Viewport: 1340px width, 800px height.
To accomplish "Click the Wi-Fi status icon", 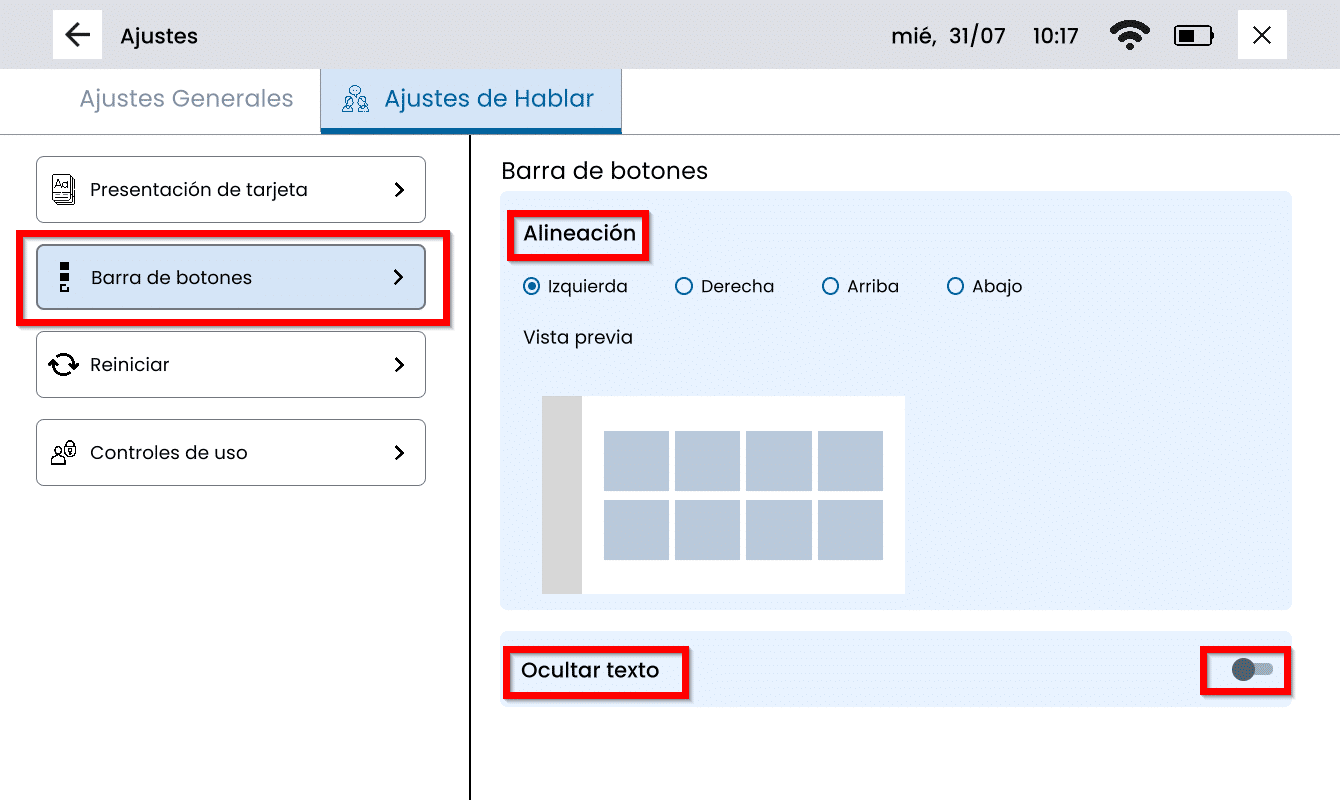I will tap(1129, 36).
